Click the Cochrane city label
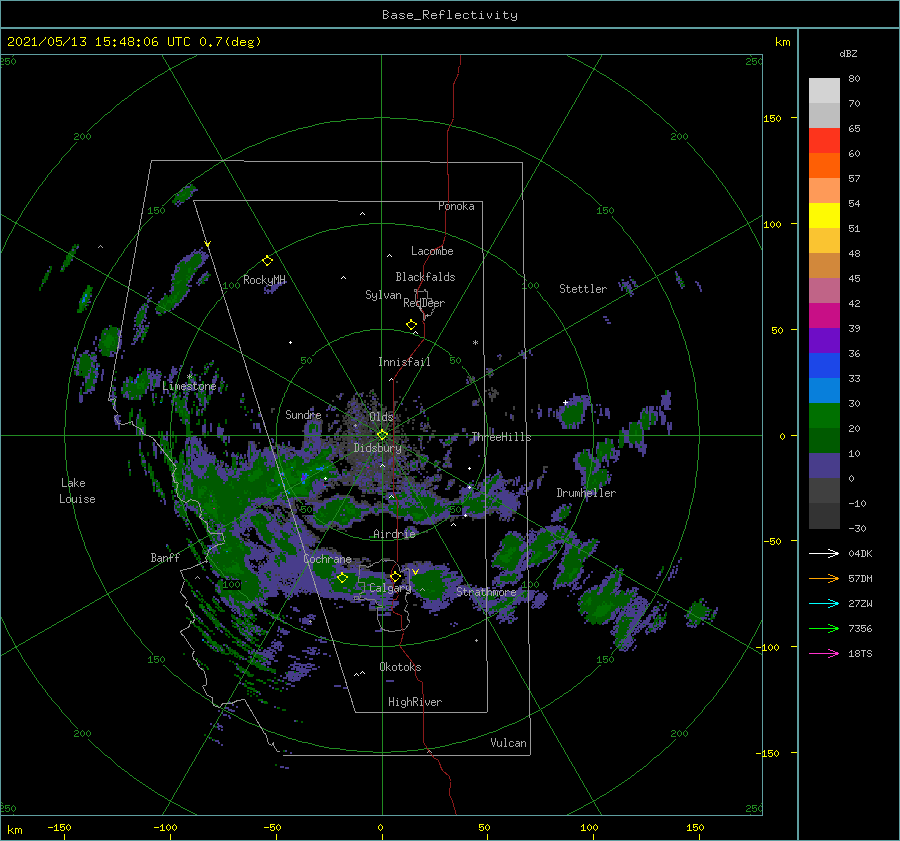 tap(327, 559)
